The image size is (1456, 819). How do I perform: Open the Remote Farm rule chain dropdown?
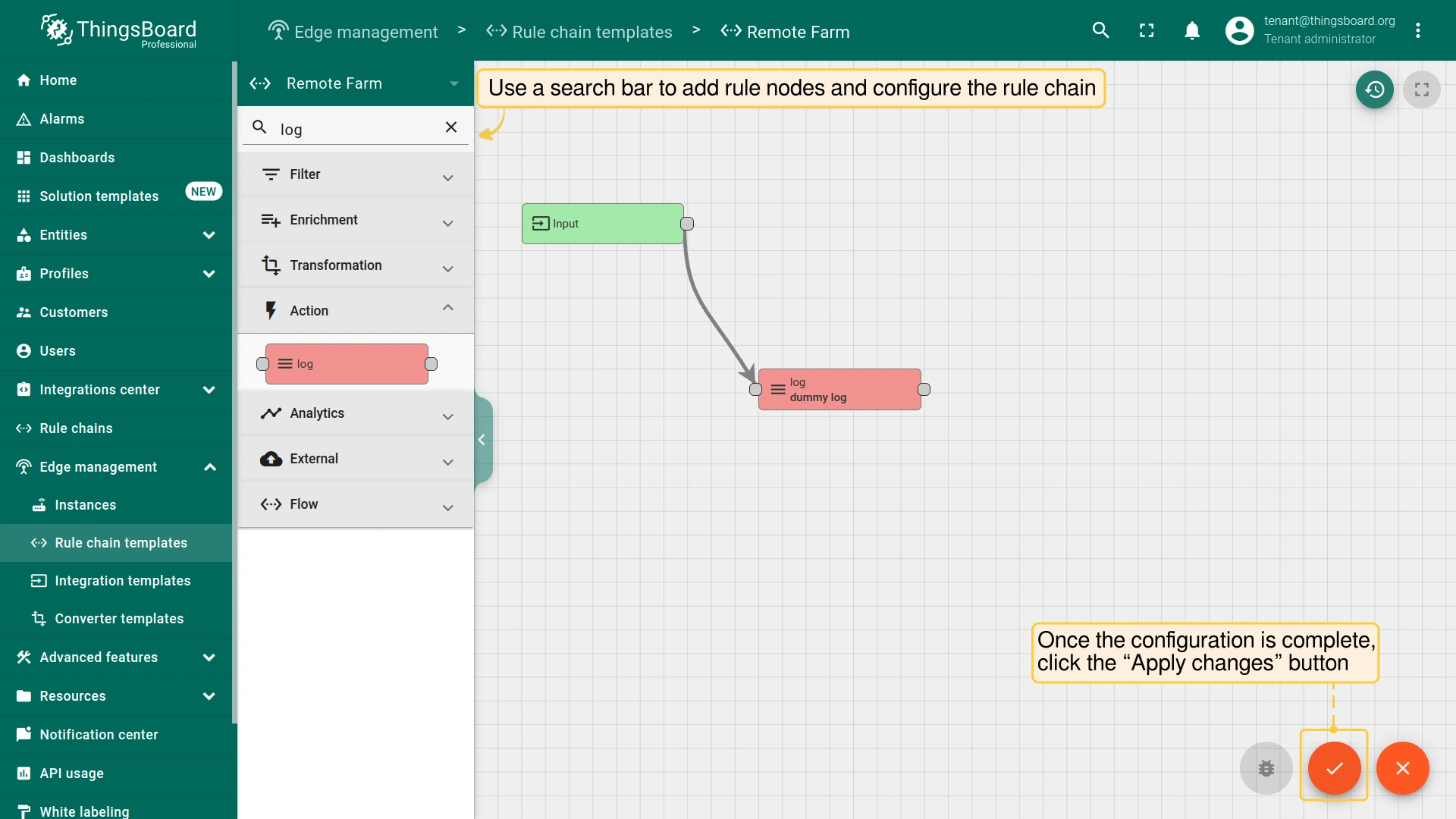pos(453,83)
